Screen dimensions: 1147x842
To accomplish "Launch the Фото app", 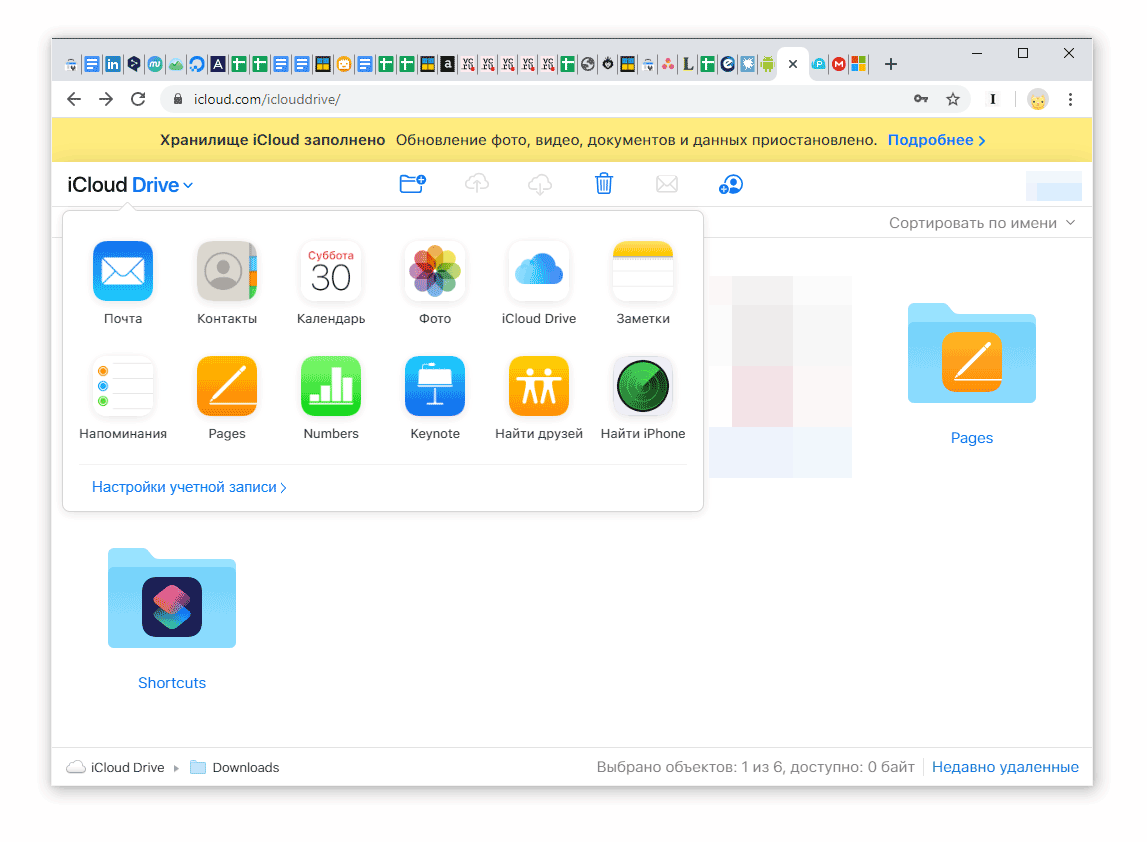I will tap(435, 271).
